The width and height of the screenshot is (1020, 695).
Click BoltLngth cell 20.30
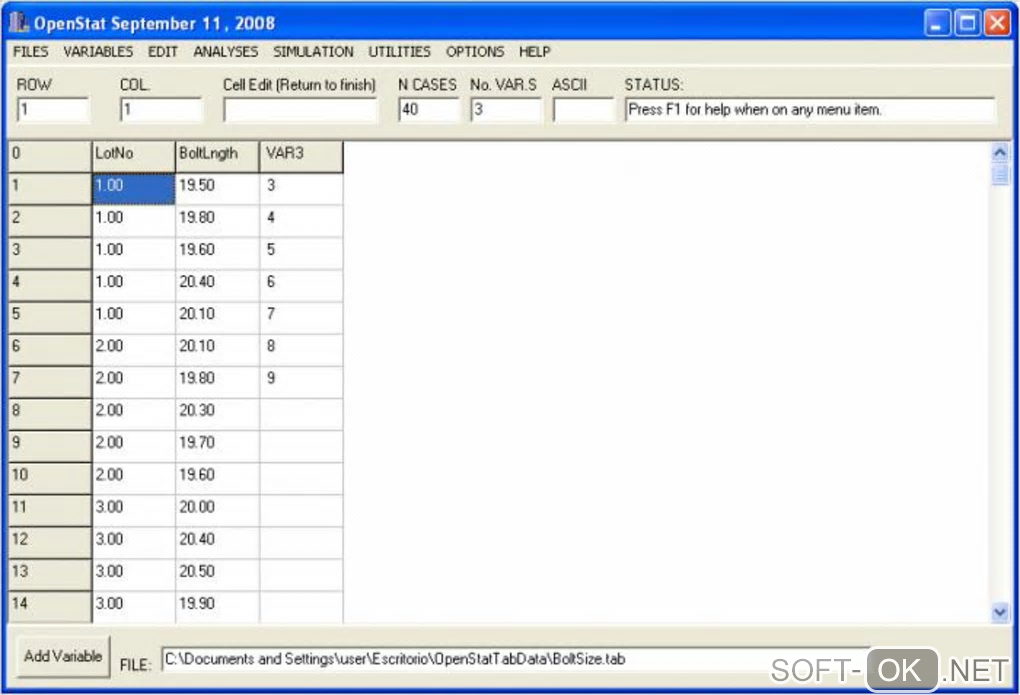(217, 414)
